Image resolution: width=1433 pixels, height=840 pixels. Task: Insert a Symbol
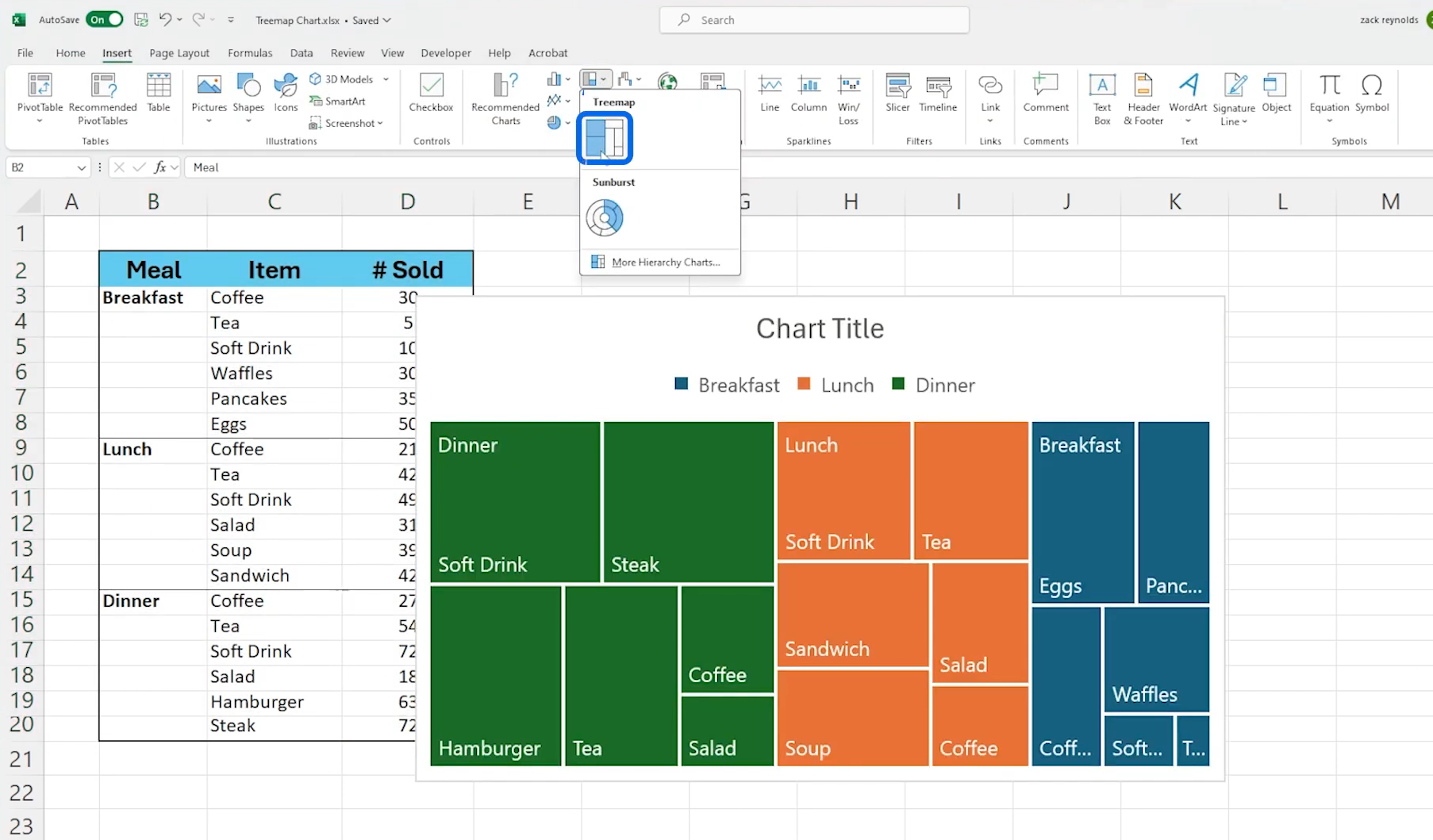tap(1372, 94)
